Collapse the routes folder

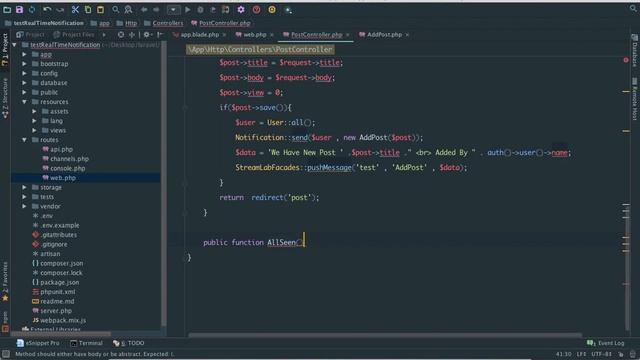[24, 140]
